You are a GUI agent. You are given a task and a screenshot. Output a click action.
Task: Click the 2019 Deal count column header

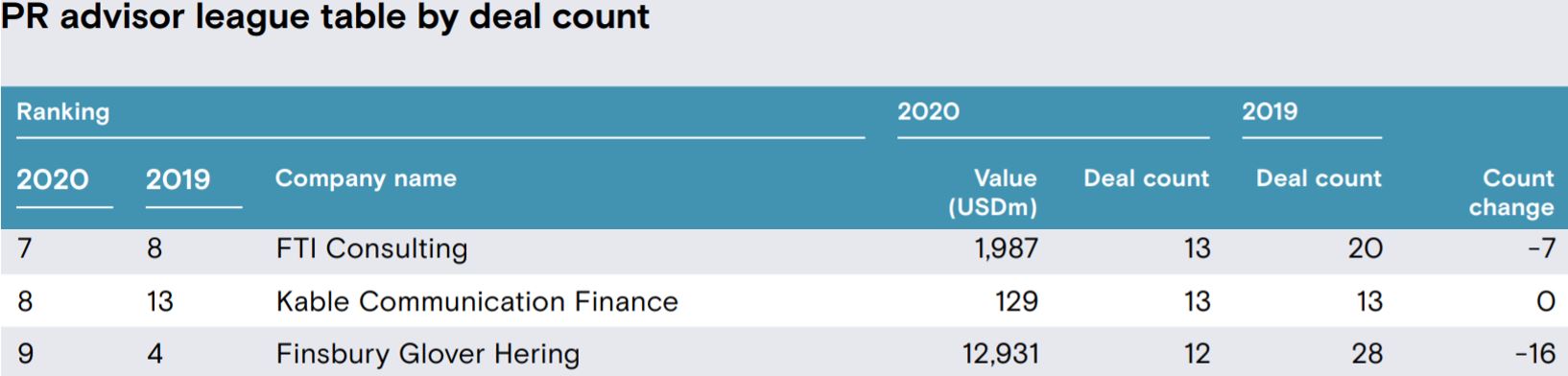pyautogui.click(x=1319, y=178)
